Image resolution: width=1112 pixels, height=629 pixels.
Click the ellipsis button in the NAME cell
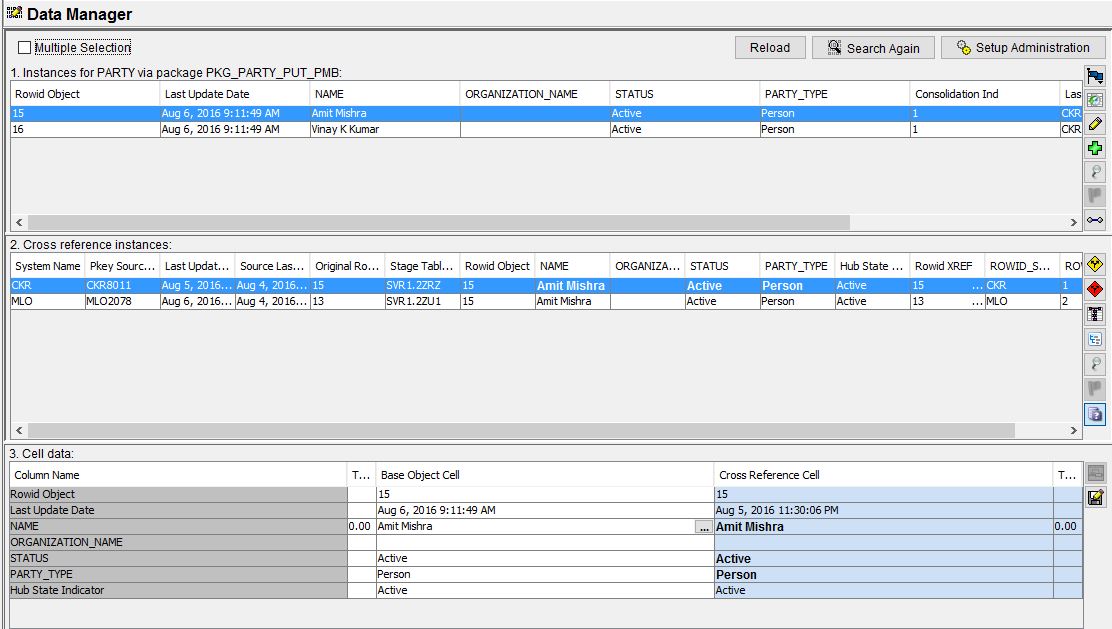(702, 526)
